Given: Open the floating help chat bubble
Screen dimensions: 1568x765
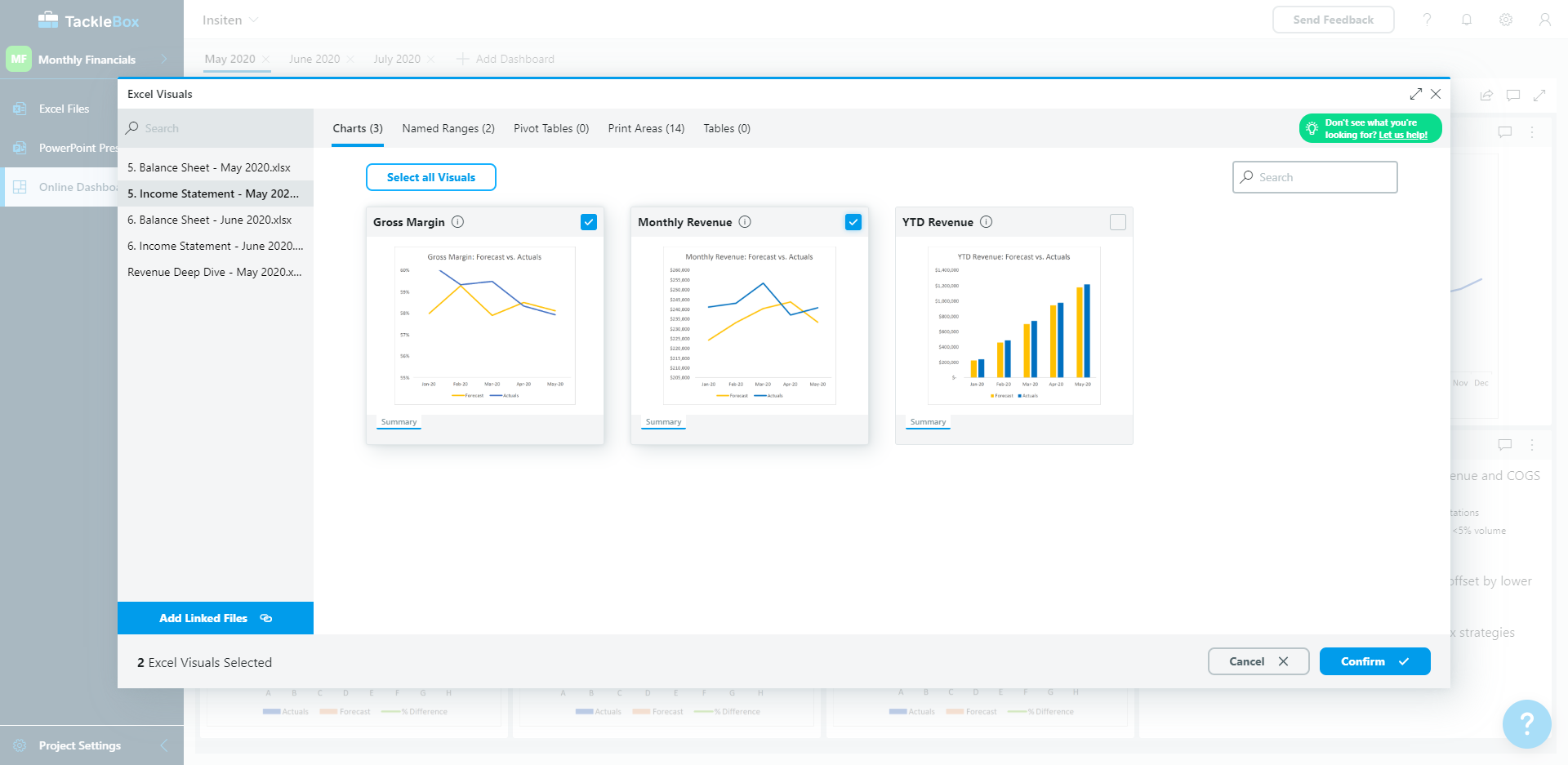Looking at the screenshot, I should coord(1526,723).
